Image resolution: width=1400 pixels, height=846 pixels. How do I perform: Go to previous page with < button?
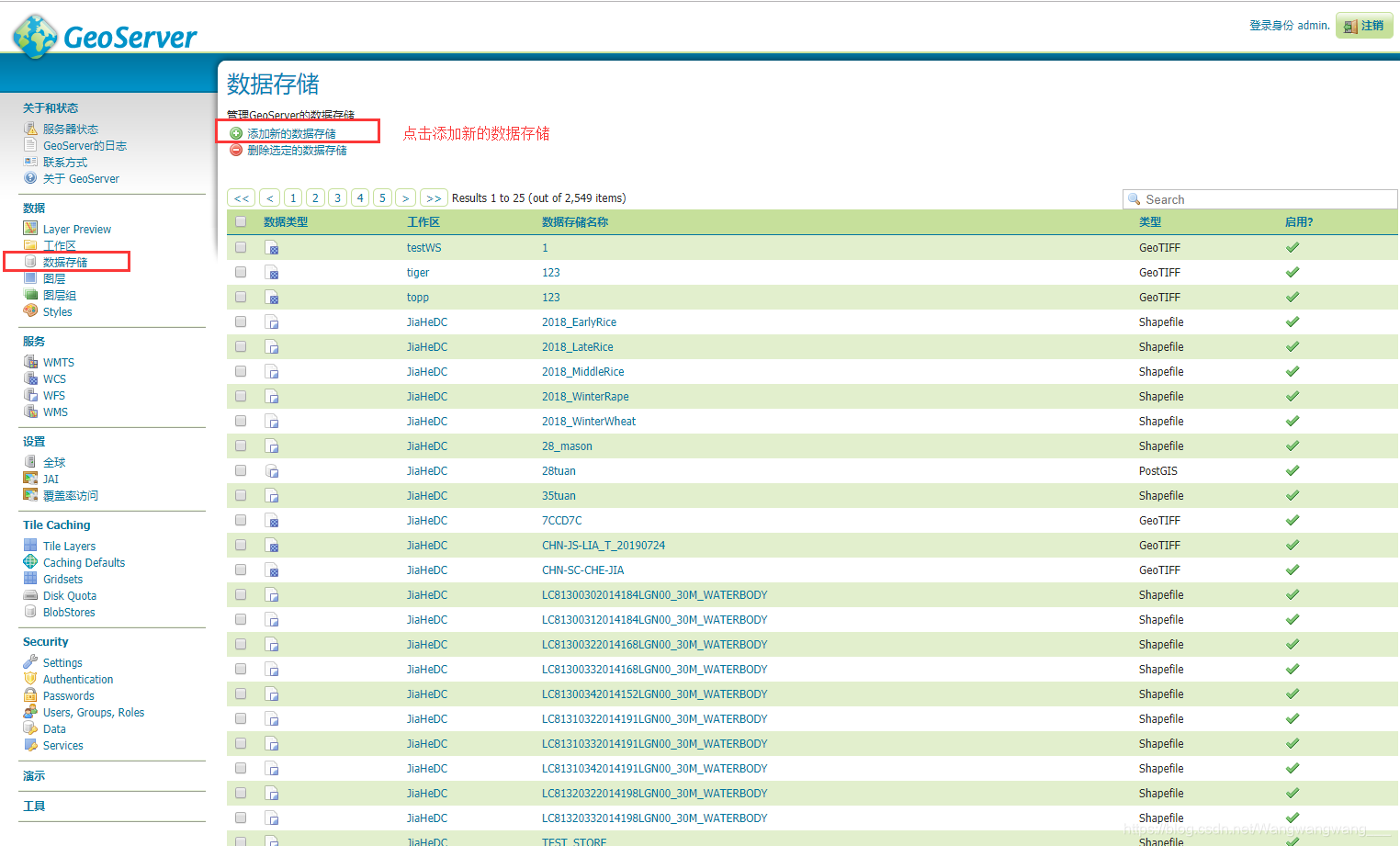270,197
